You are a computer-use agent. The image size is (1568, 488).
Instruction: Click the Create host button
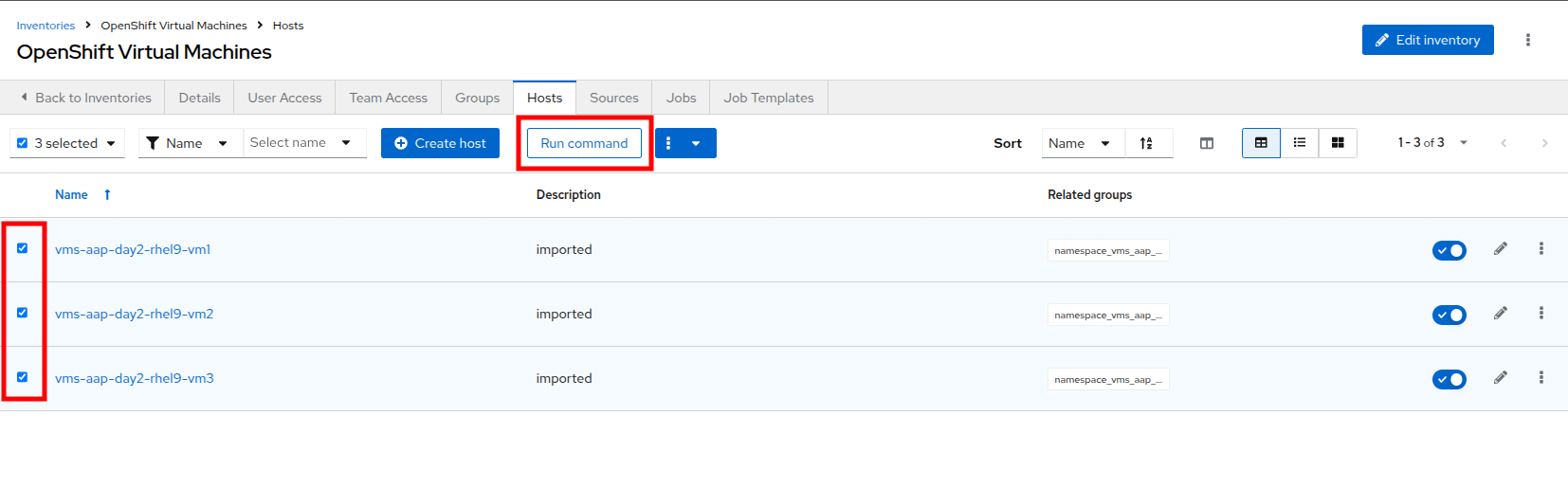[x=440, y=143]
